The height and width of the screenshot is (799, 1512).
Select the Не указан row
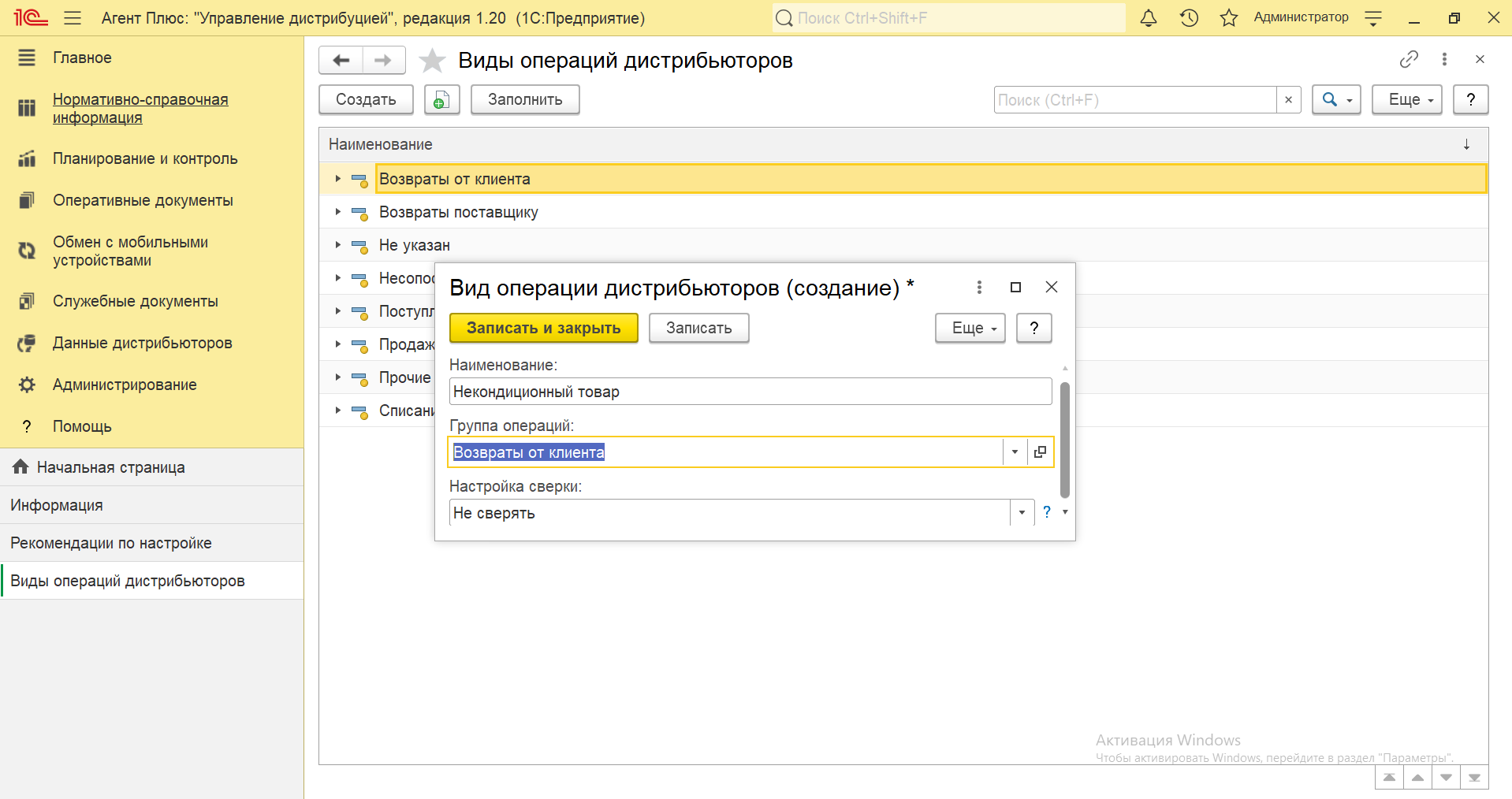(x=903, y=245)
